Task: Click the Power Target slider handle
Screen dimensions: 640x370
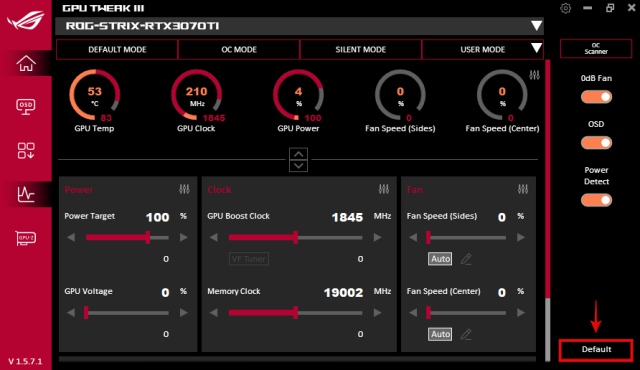Action: 148,237
